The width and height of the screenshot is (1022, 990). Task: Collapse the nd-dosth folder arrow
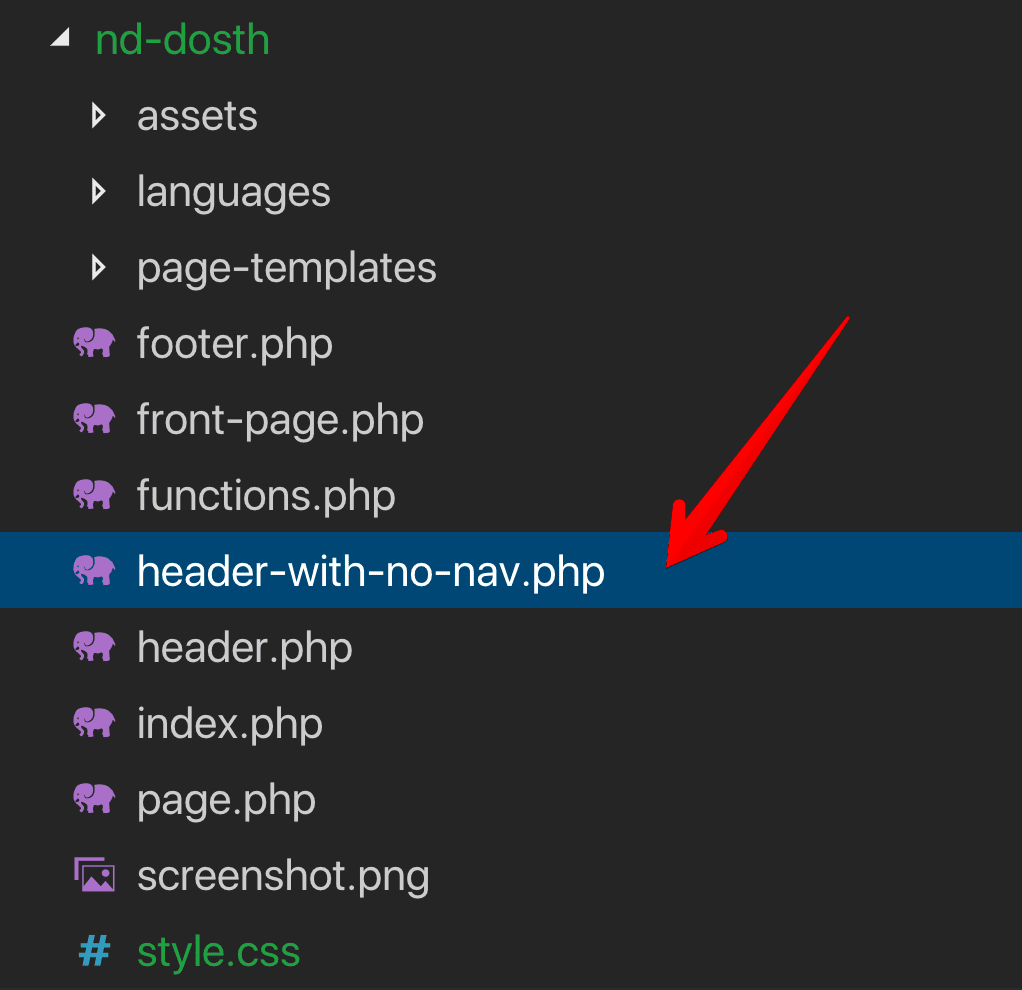point(61,38)
